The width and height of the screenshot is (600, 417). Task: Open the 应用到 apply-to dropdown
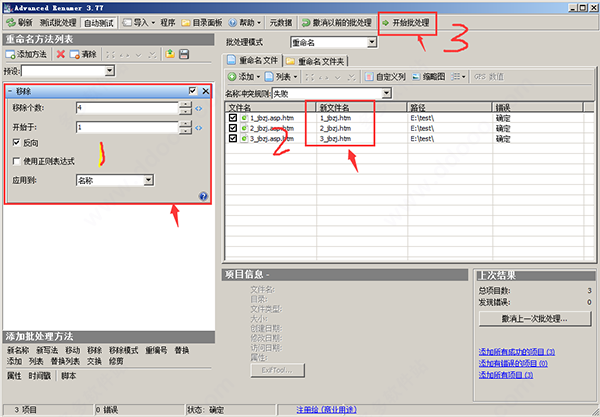148,180
